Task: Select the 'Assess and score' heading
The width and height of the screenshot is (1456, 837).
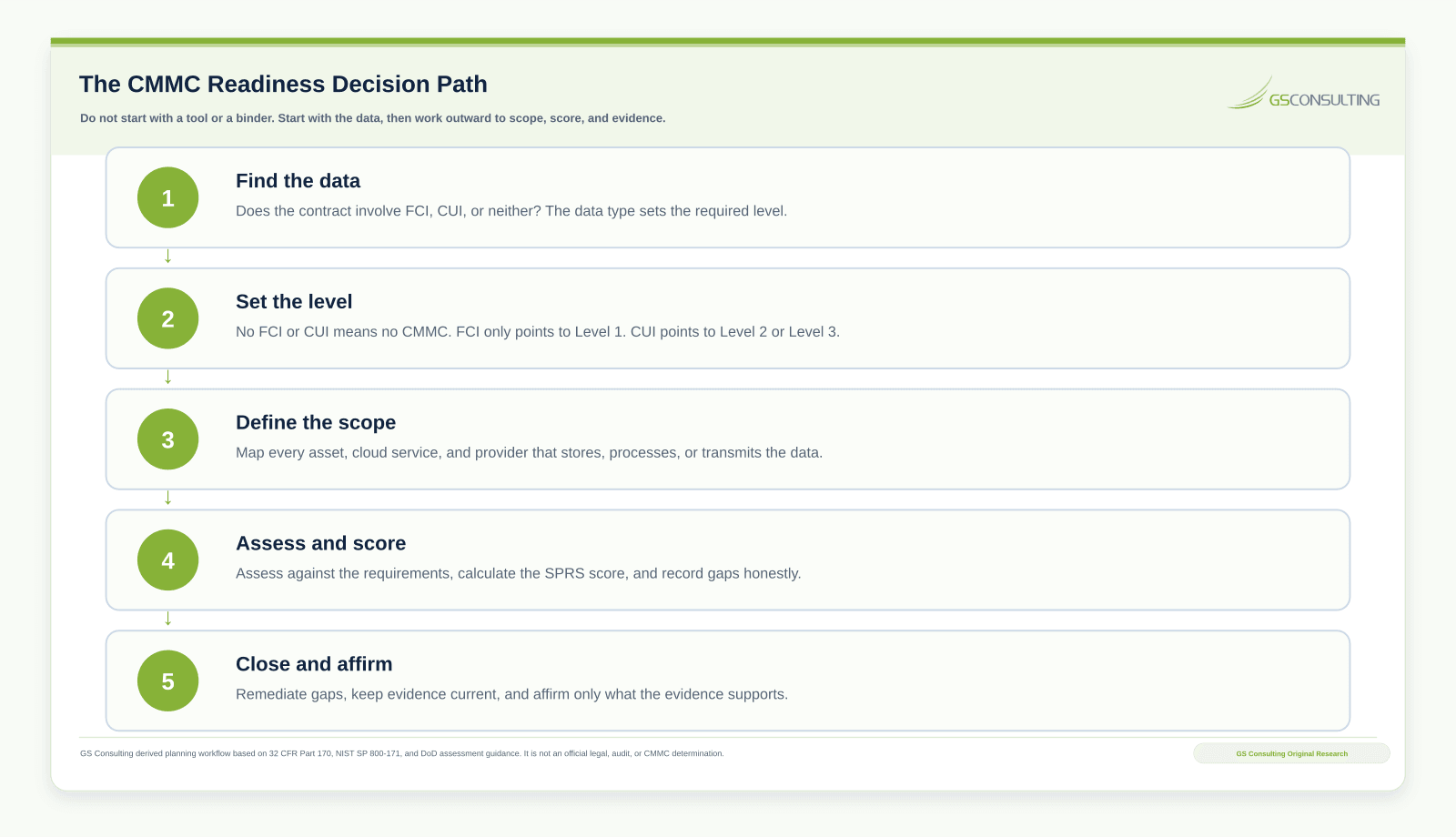Action: pos(320,543)
